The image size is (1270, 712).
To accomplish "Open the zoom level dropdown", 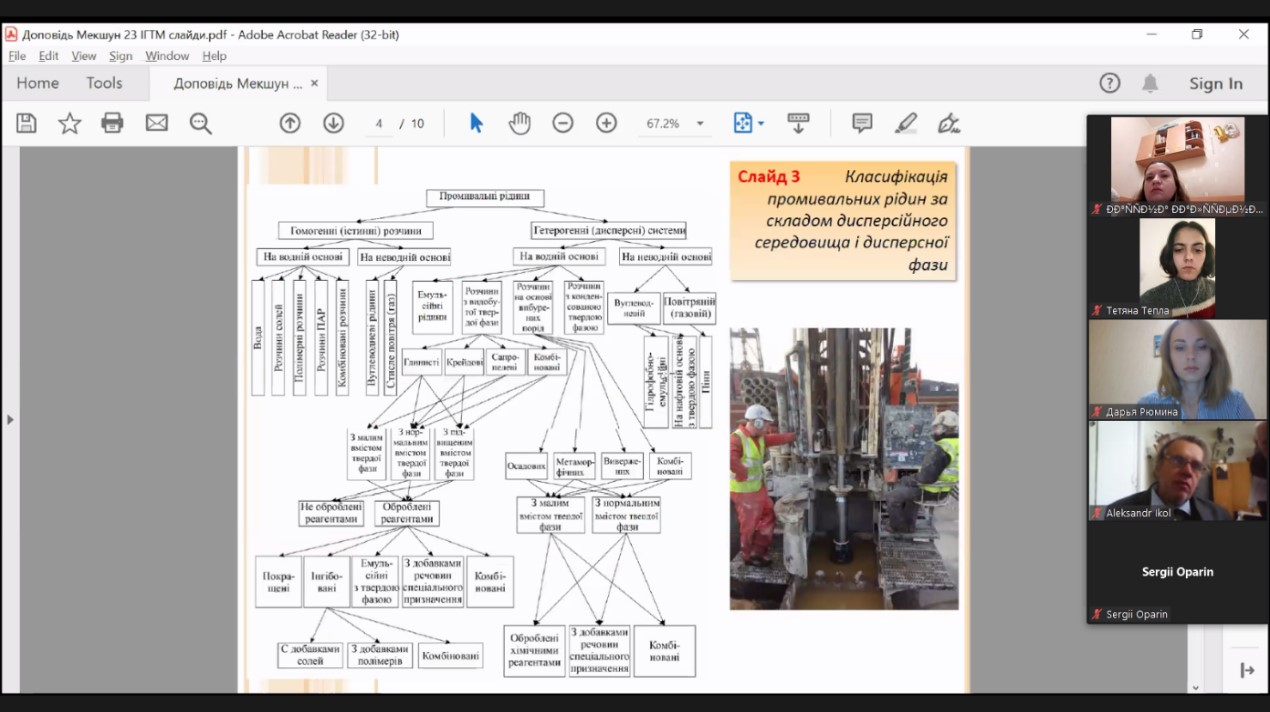I will click(x=700, y=124).
